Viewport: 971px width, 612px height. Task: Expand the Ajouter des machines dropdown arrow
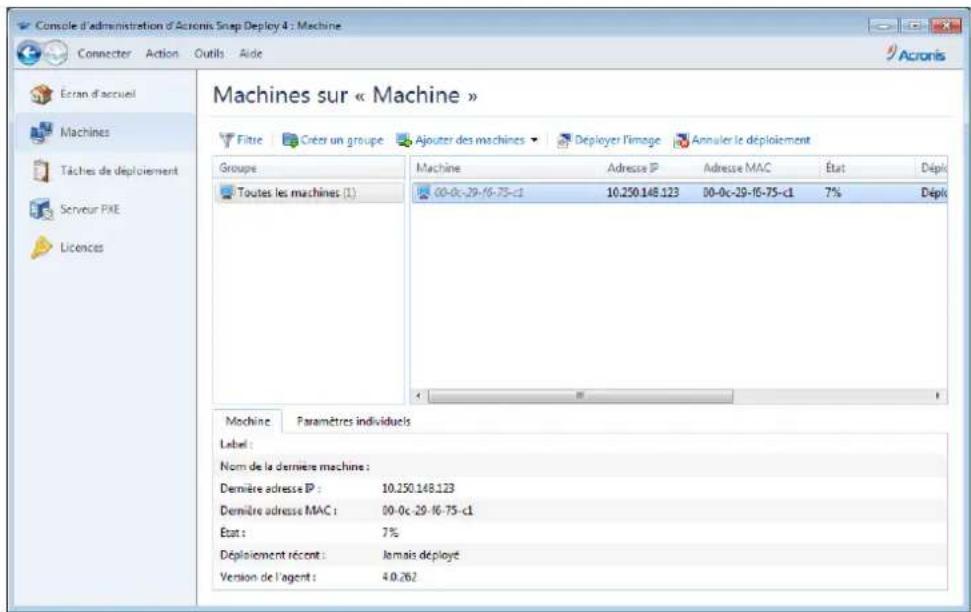click(534, 141)
